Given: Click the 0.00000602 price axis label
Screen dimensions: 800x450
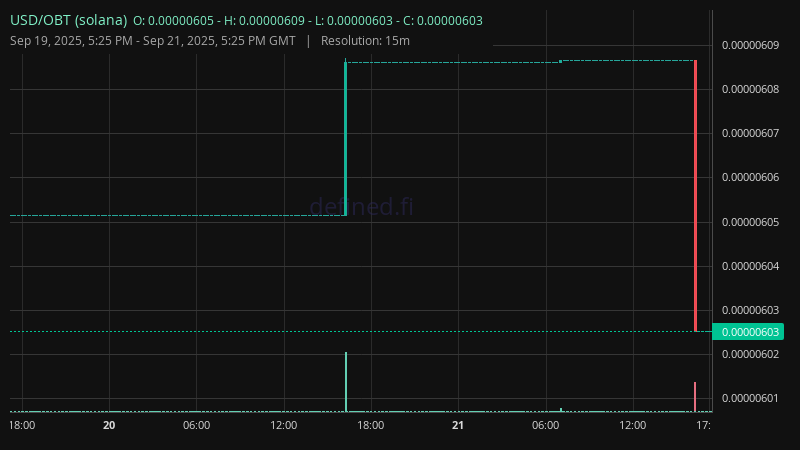Looking at the screenshot, I should click(x=751, y=354).
